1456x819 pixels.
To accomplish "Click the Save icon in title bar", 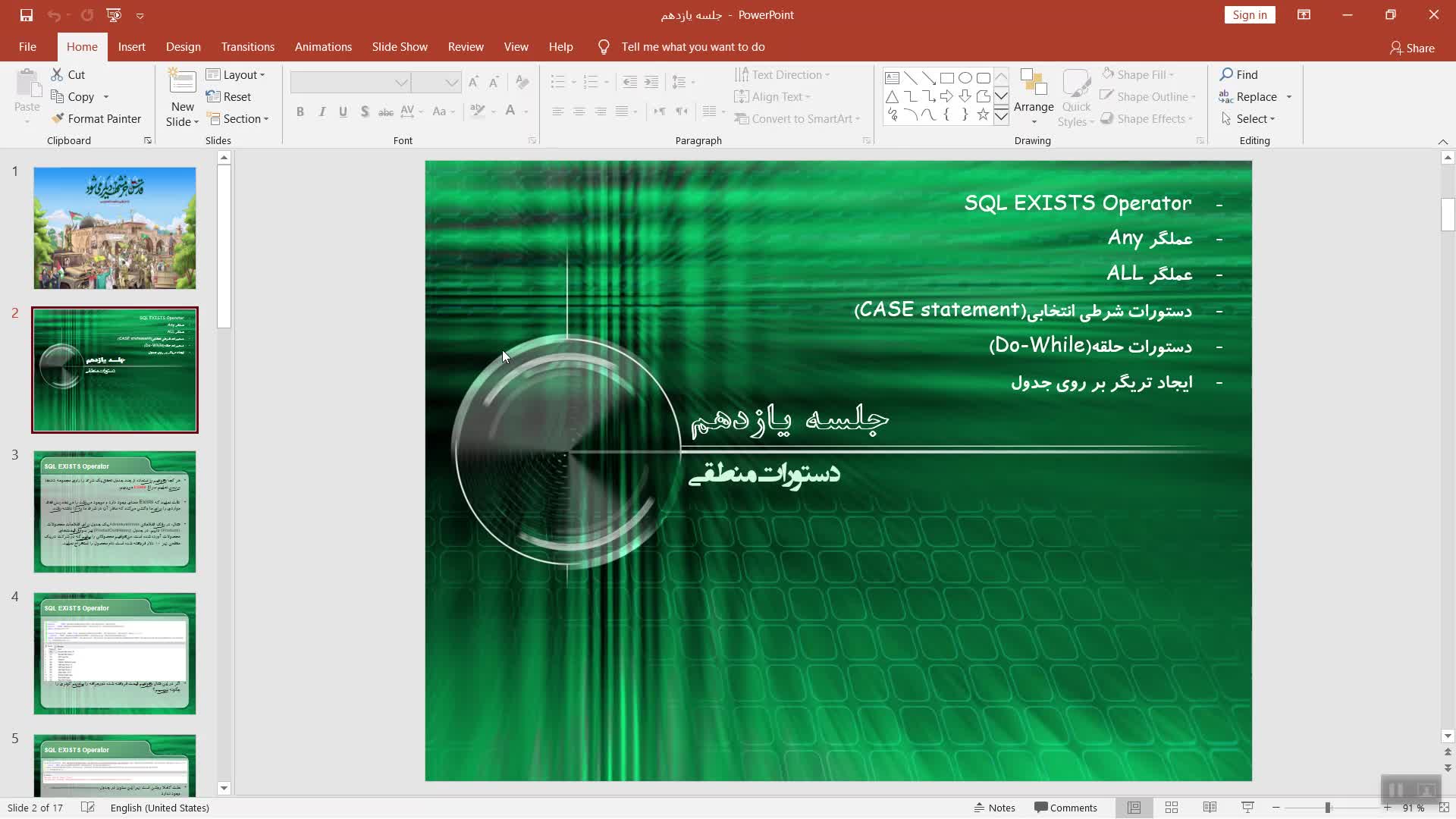I will pos(26,15).
